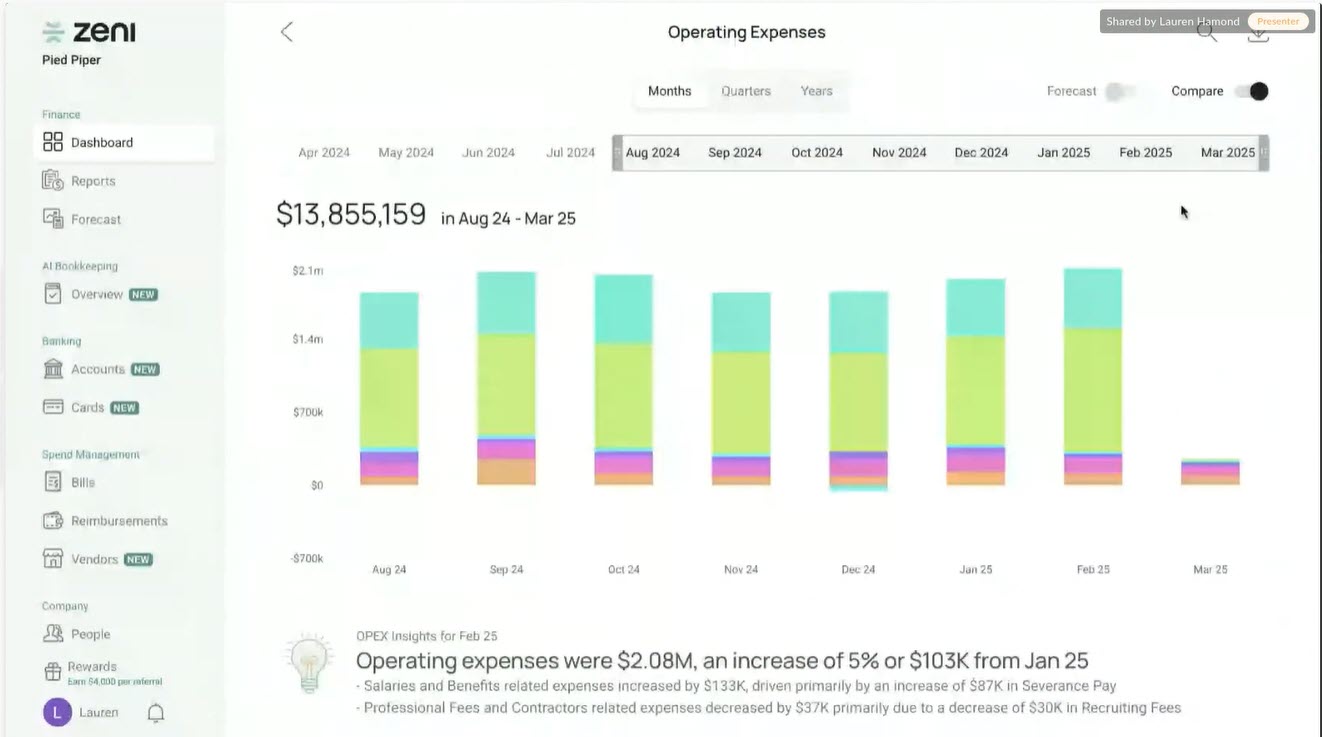Open the Reimbursements icon in sidebar
1322x737 pixels.
click(x=53, y=521)
